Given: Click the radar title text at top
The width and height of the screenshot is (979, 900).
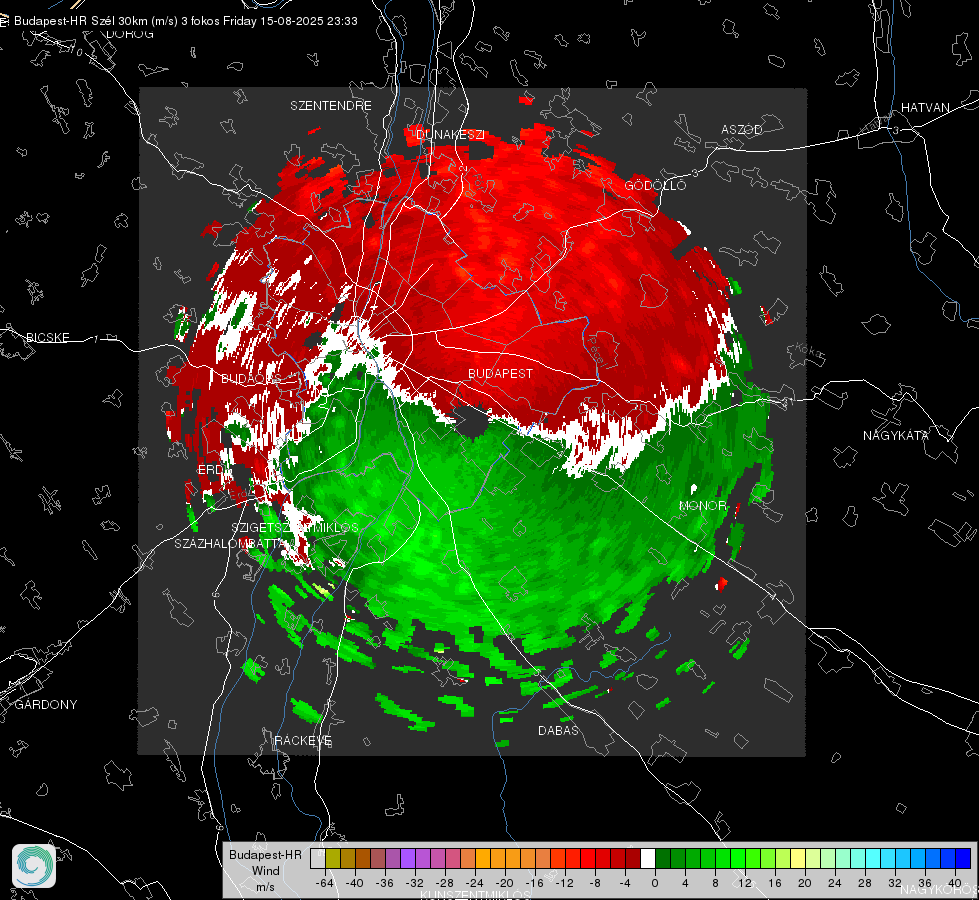Looking at the screenshot, I should tap(185, 21).
